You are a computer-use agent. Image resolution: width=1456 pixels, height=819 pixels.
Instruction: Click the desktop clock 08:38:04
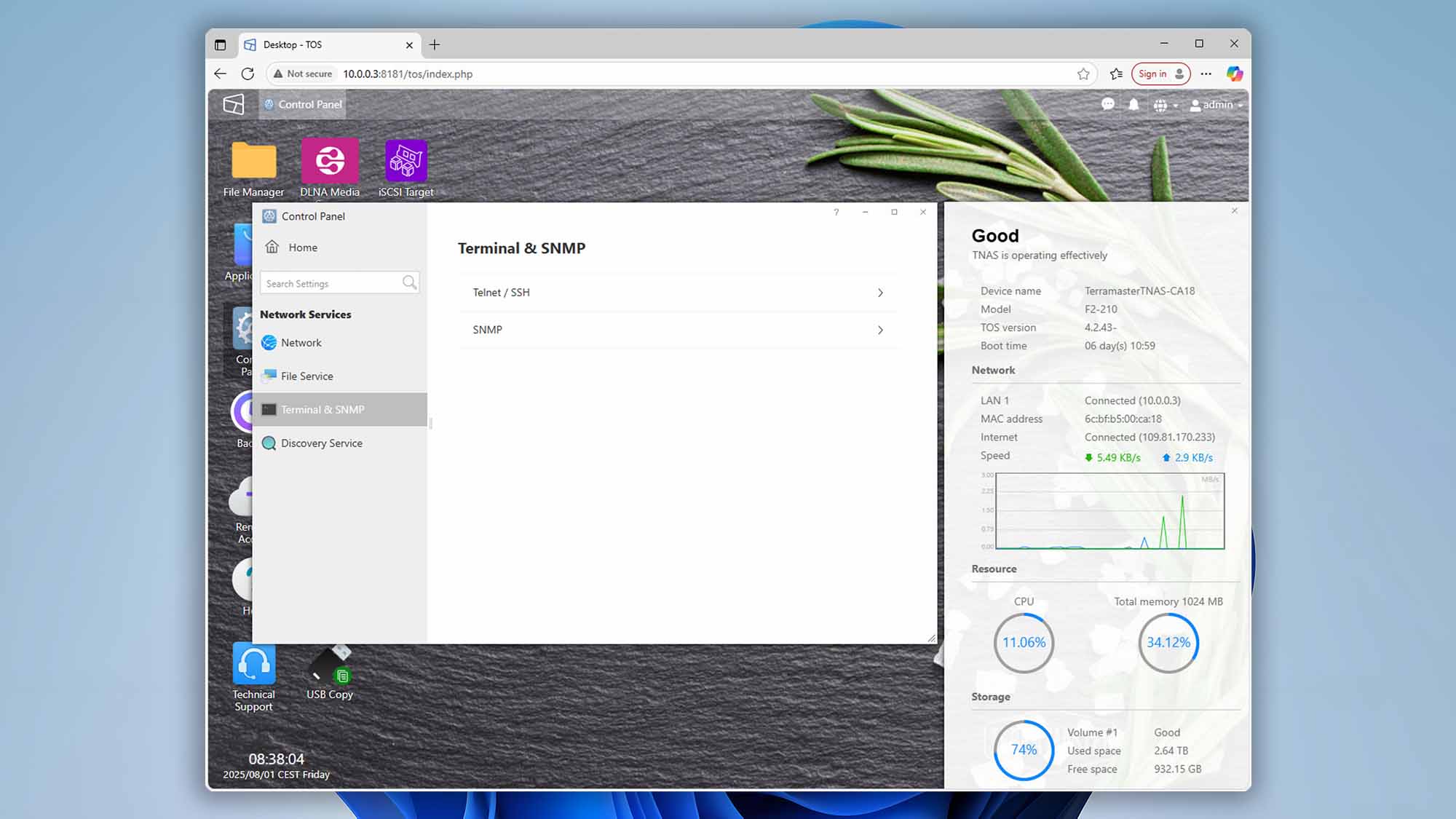point(277,759)
